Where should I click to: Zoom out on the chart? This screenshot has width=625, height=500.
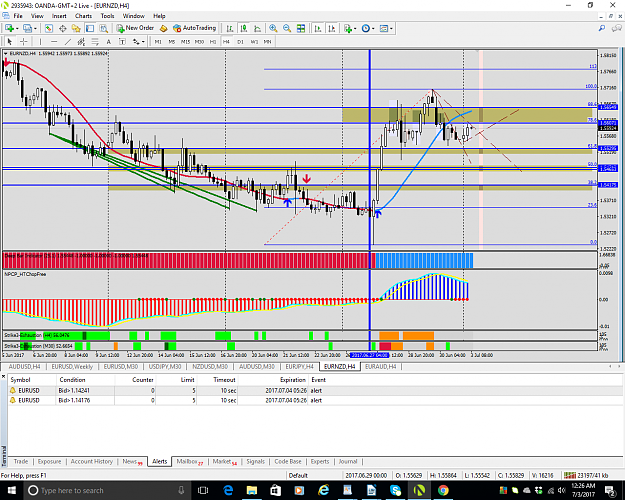287,28
